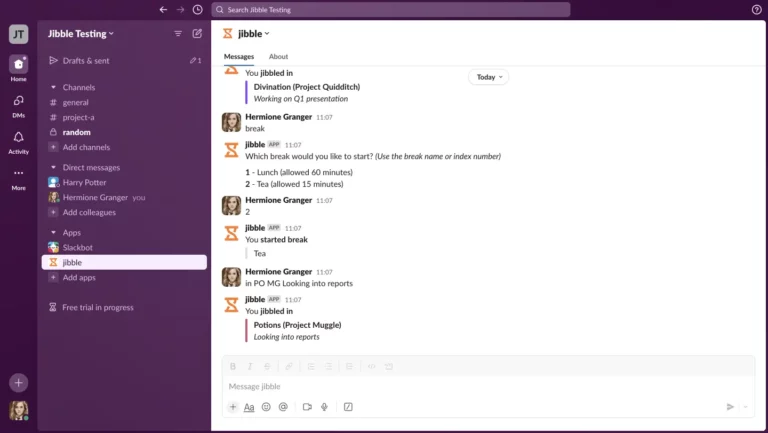Collapse the Channels section
Screen dimensions: 768x433
pos(53,87)
